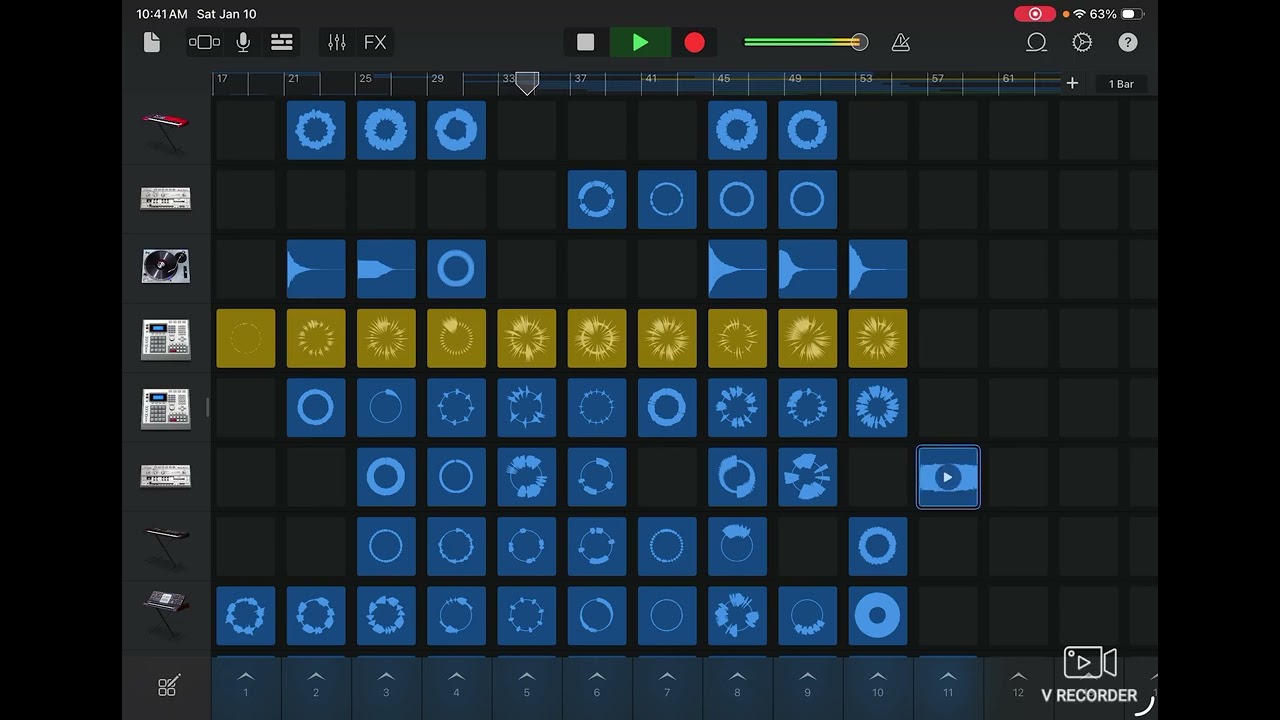Trigger red keyboard track cell in column 2
Screen dimensions: 1280x720
click(316, 130)
